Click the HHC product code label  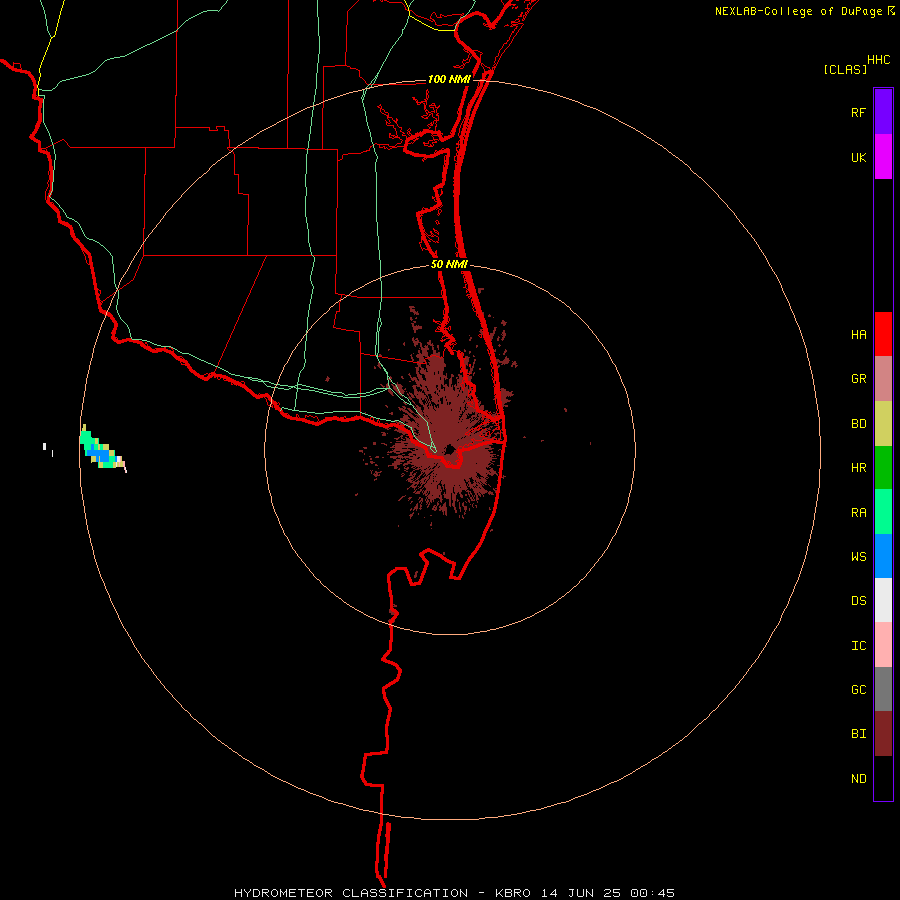[x=878, y=60]
